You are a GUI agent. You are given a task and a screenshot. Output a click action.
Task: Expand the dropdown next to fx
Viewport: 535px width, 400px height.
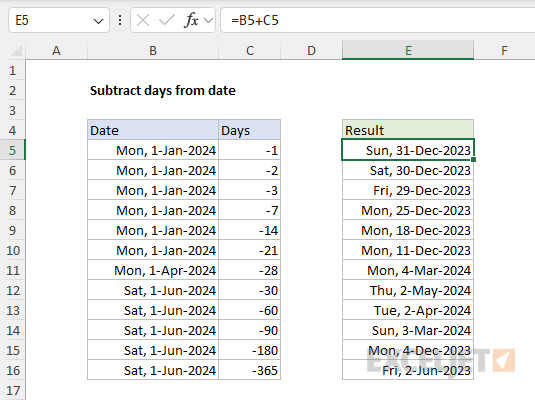(208, 21)
